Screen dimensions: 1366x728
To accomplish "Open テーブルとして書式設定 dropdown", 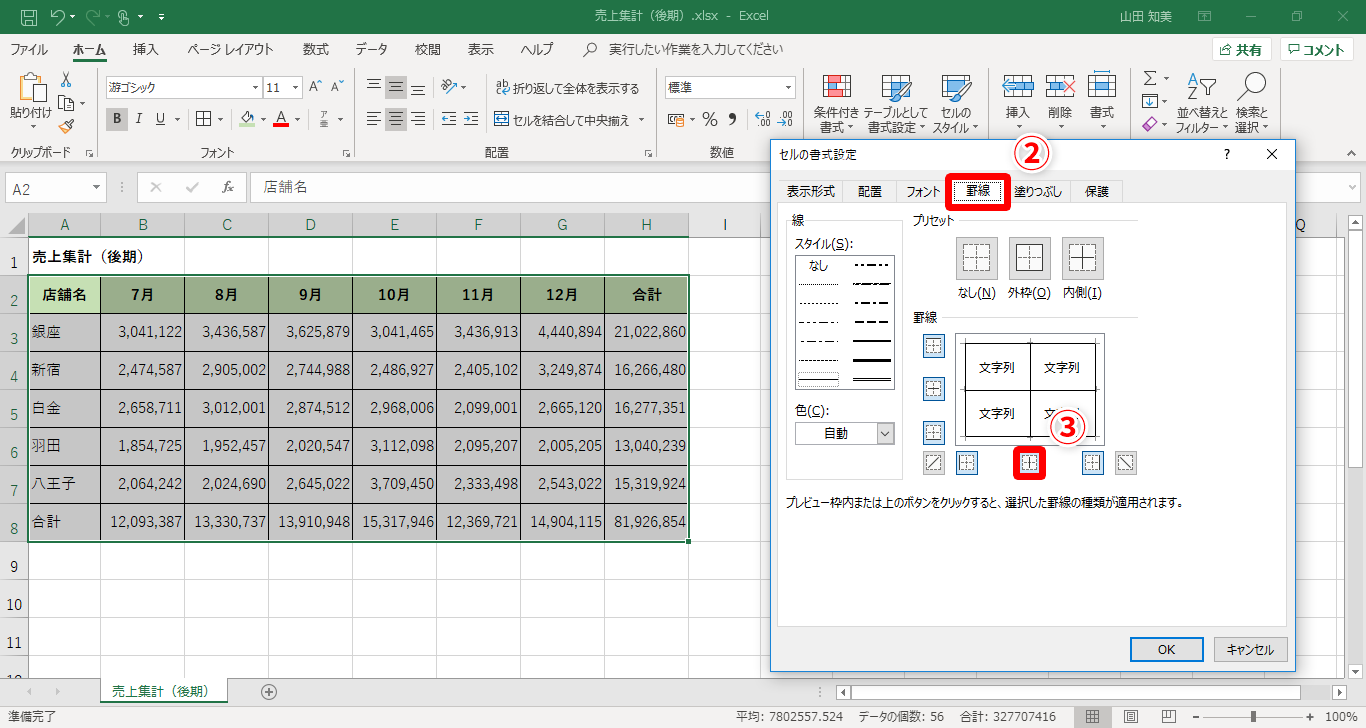I will pos(895,104).
